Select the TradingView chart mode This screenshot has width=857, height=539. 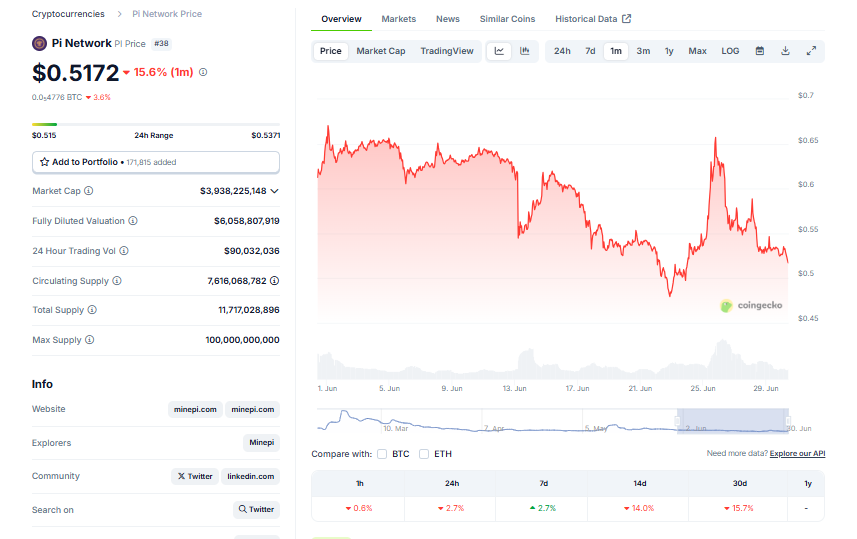[447, 51]
